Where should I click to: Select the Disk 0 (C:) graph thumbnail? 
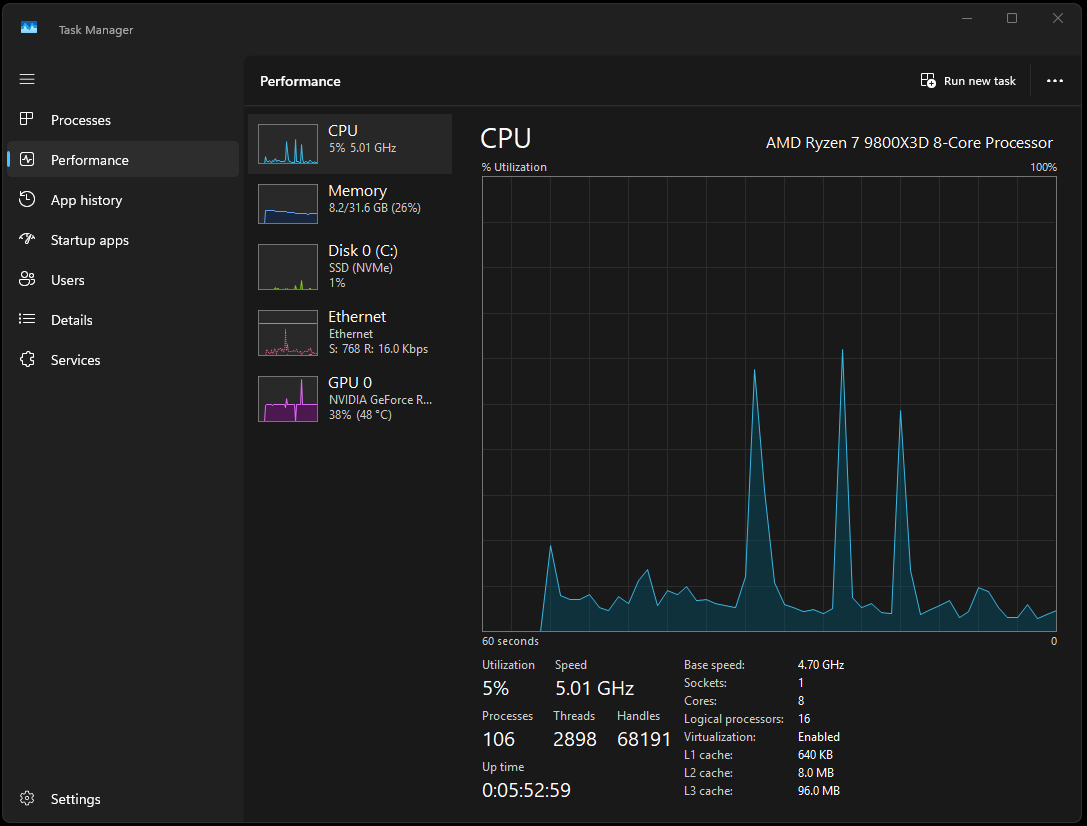288,267
